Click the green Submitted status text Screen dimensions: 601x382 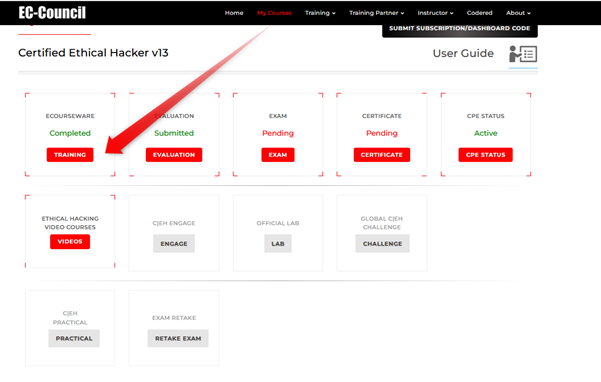(x=174, y=133)
